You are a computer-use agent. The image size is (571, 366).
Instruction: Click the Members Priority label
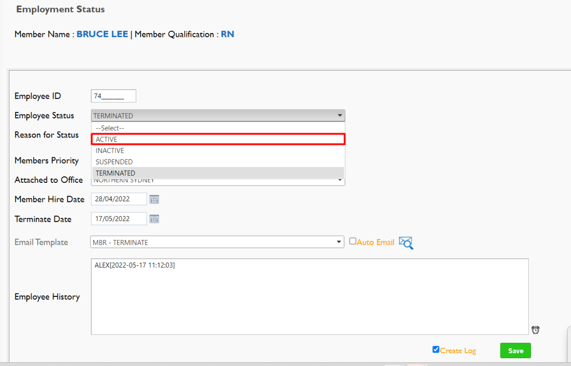[47, 161]
